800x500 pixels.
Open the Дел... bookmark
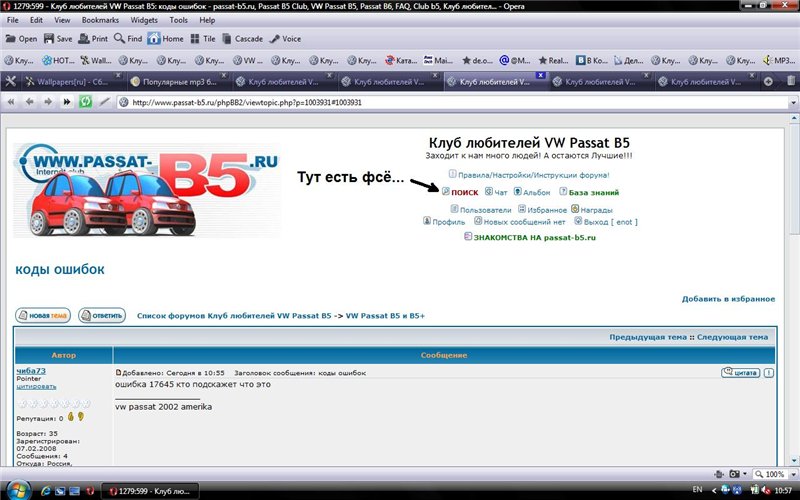click(x=628, y=60)
